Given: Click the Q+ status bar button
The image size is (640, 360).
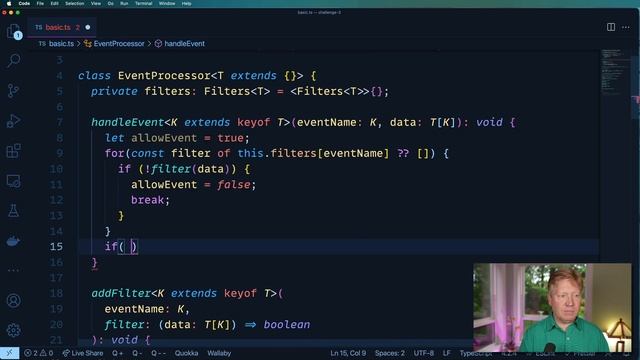Looking at the screenshot, I should (118, 353).
